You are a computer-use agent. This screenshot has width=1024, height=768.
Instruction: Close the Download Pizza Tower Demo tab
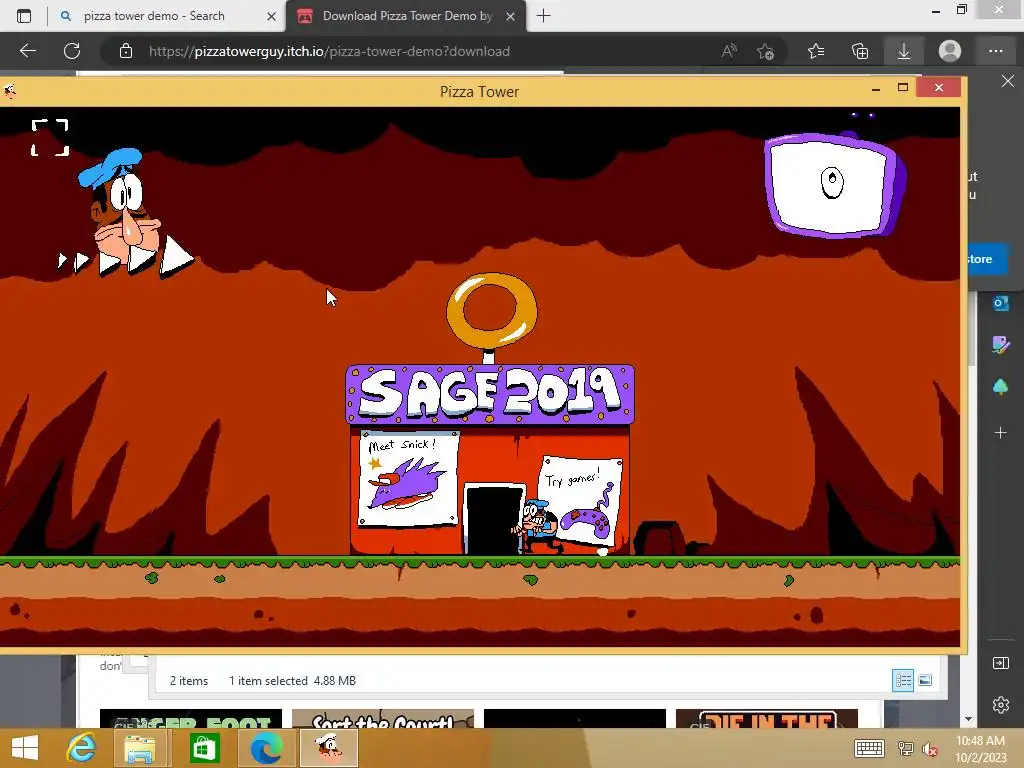point(511,16)
